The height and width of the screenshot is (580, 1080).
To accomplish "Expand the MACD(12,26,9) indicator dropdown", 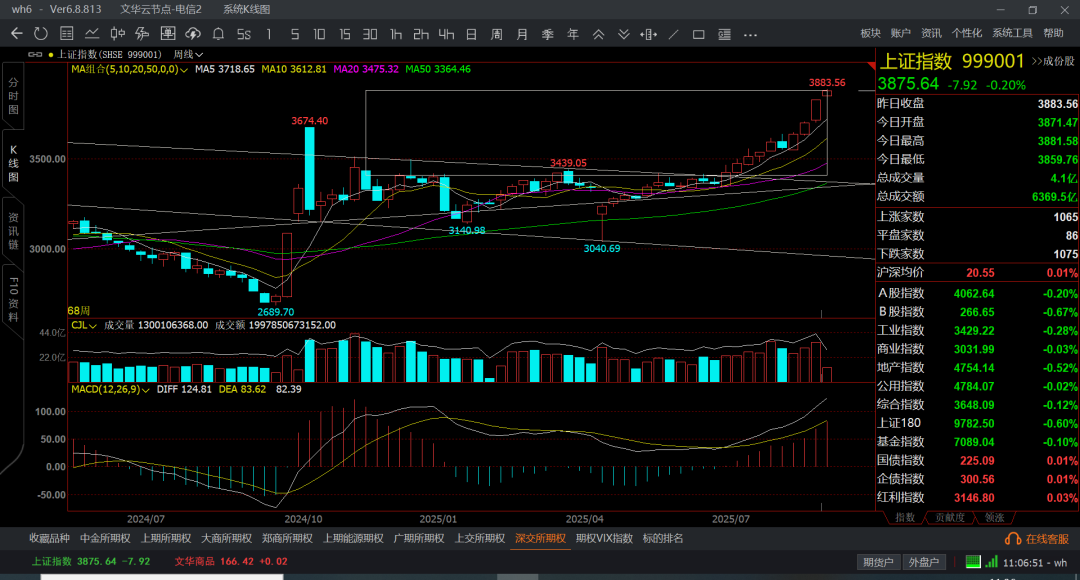I will point(145,390).
